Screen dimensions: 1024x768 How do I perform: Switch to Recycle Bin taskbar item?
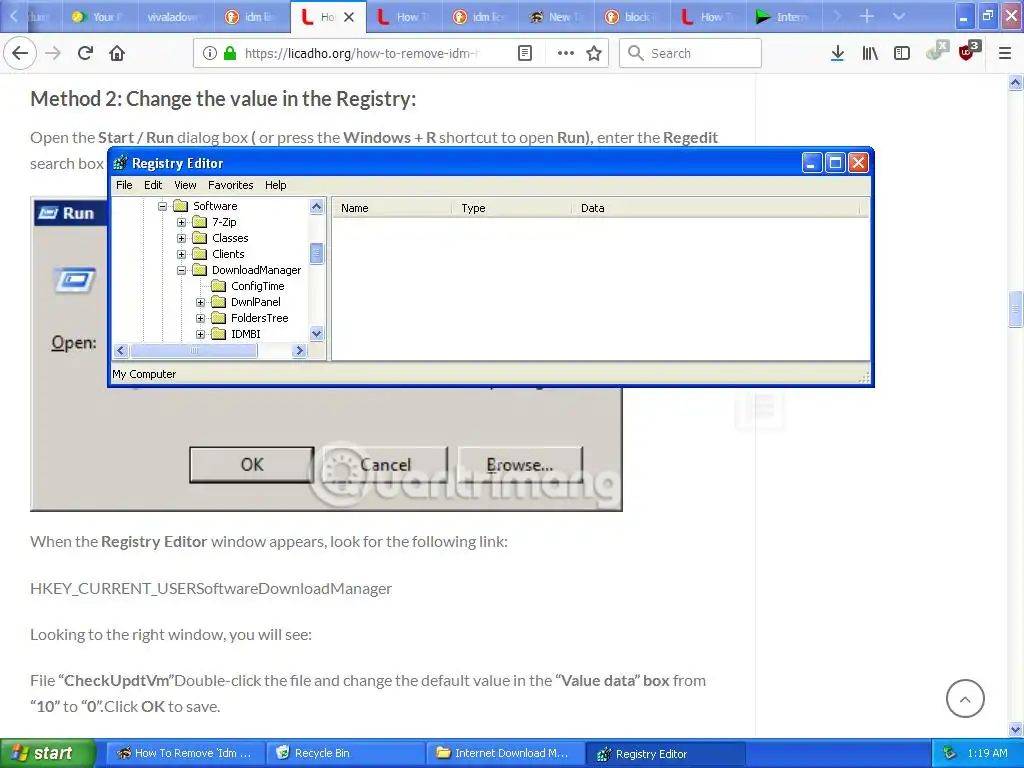pos(345,753)
